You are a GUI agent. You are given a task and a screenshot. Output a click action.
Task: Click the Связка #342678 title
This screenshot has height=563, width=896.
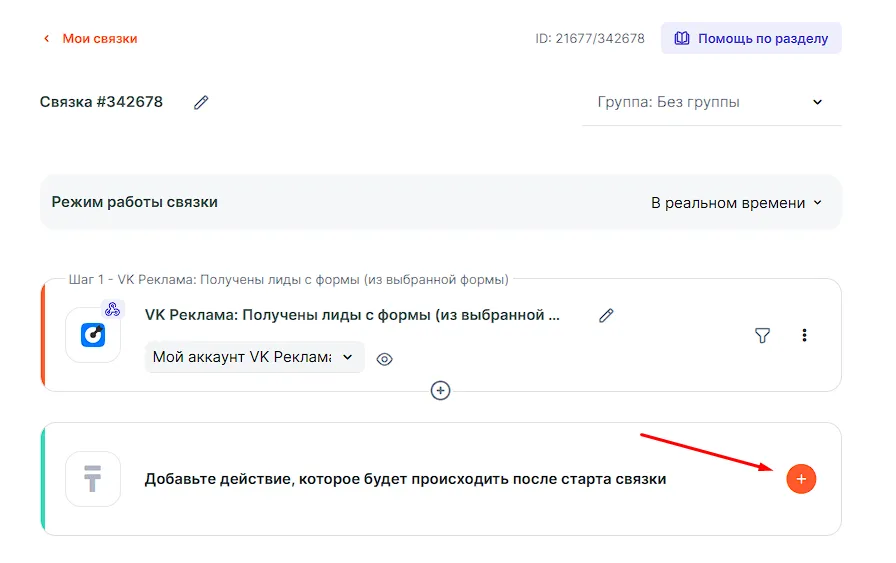101,102
